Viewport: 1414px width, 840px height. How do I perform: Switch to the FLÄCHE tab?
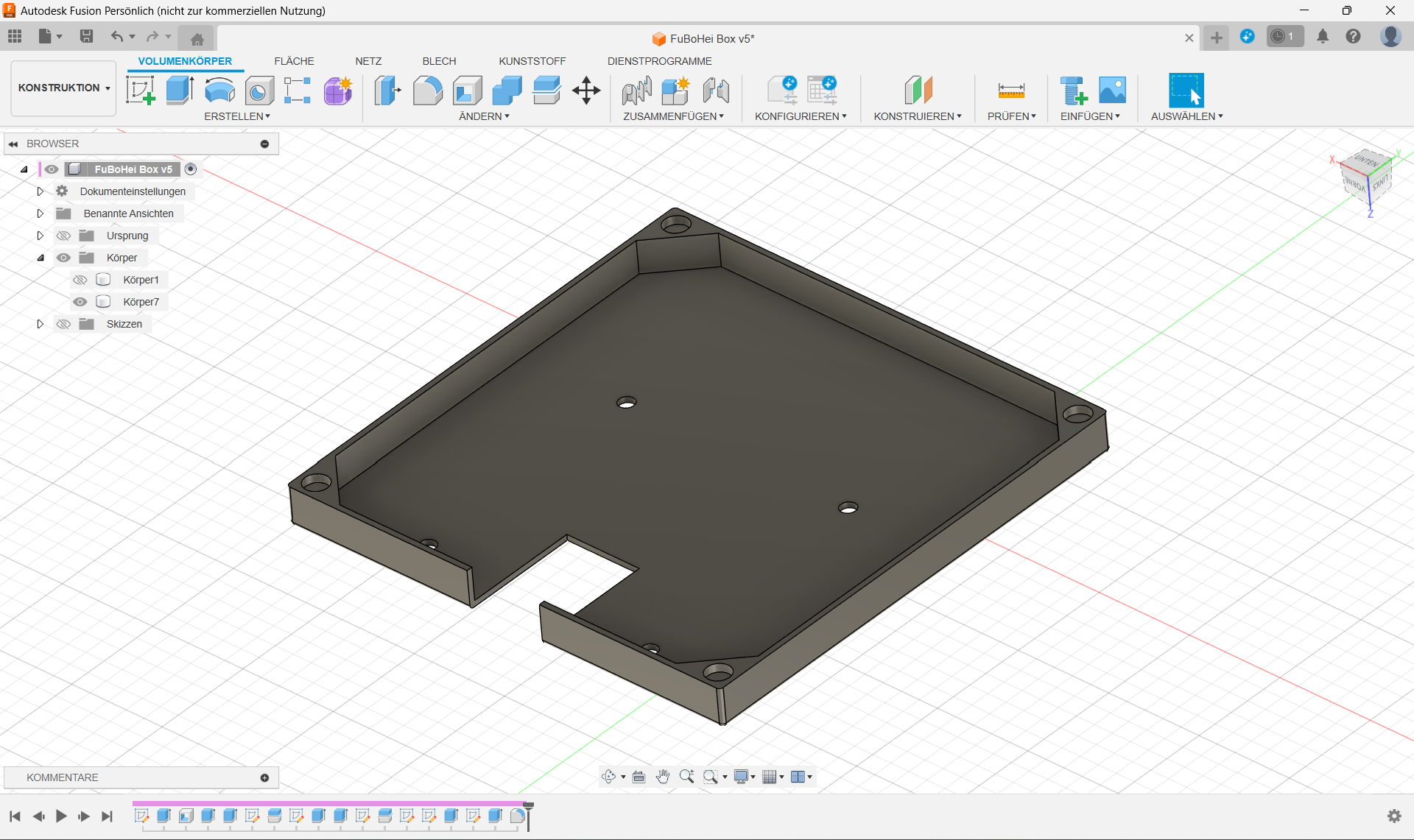tap(294, 61)
